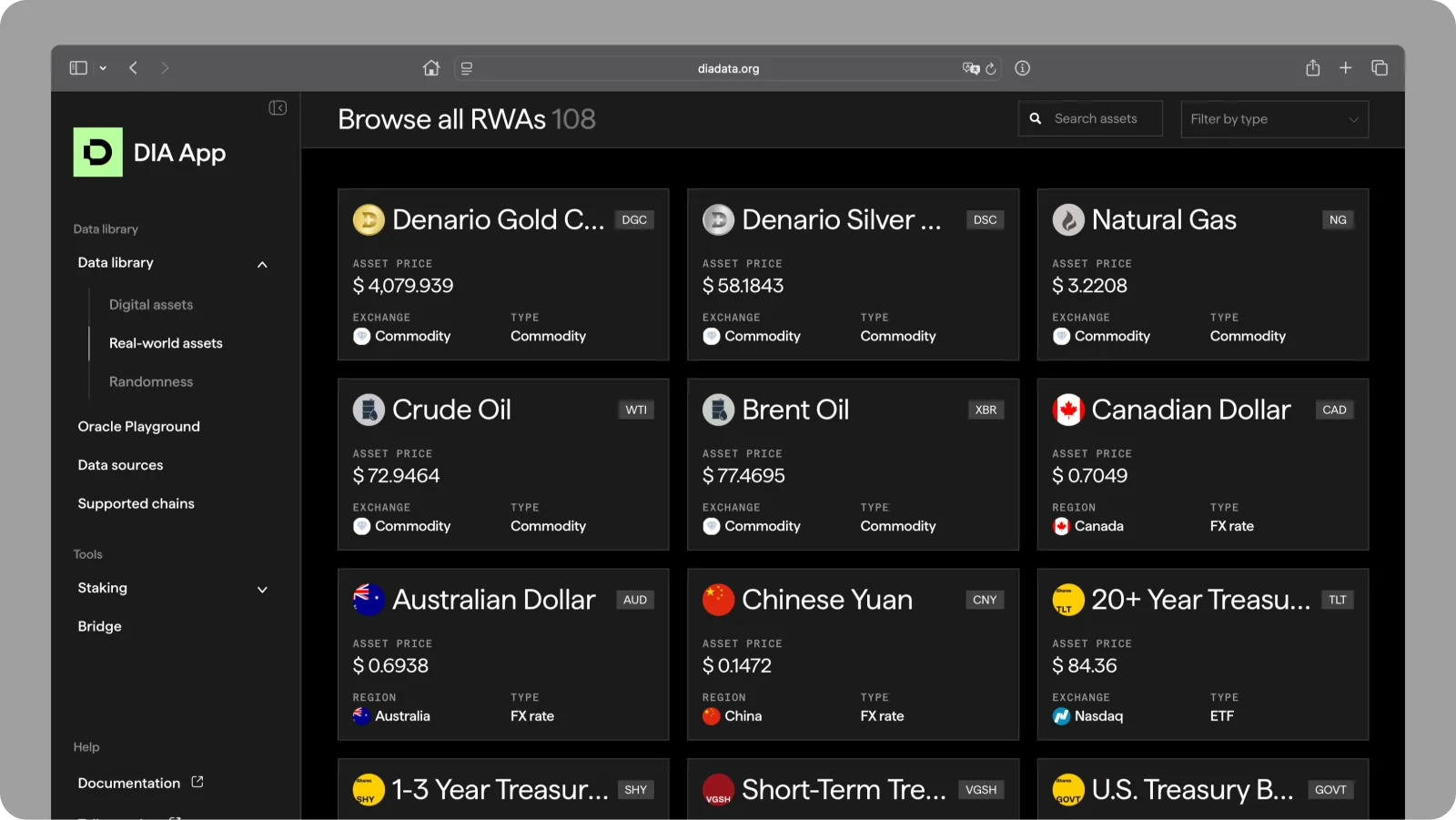The height and width of the screenshot is (820, 1456).
Task: Click the search magnifier icon
Action: 1036,118
